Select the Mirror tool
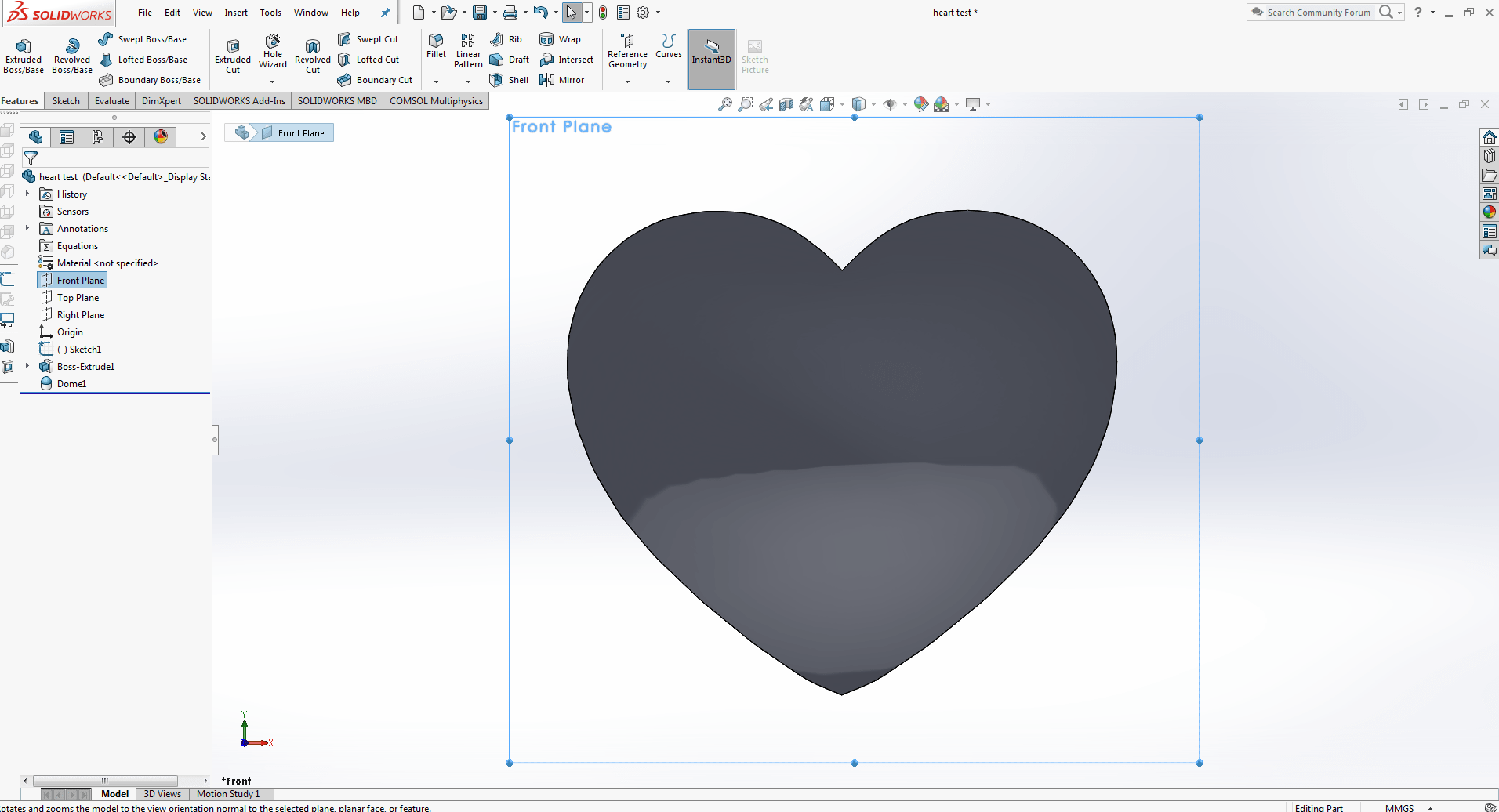Viewport: 1499px width, 812px height. click(561, 80)
